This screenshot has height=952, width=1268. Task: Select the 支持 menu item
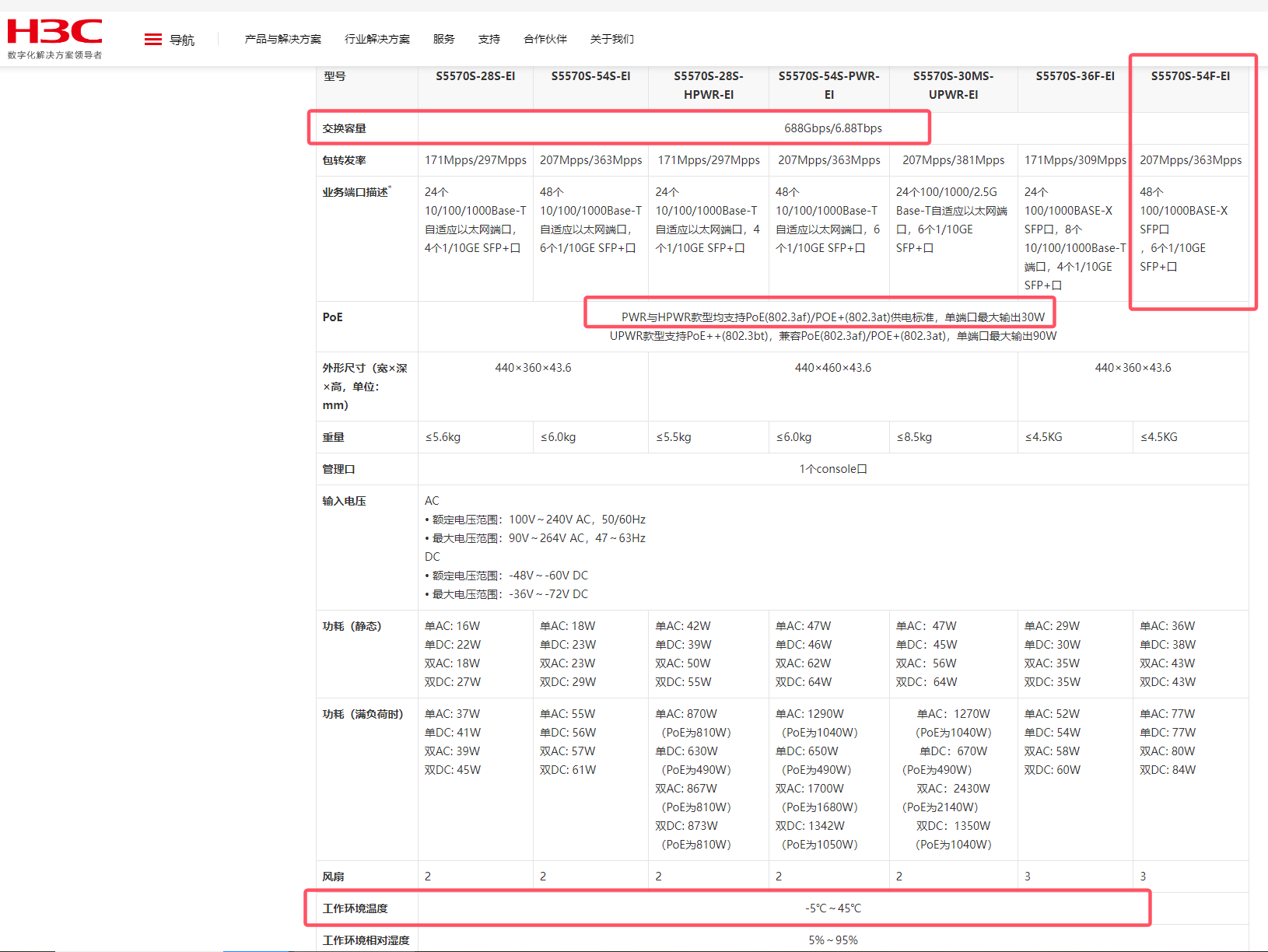pyautogui.click(x=489, y=39)
